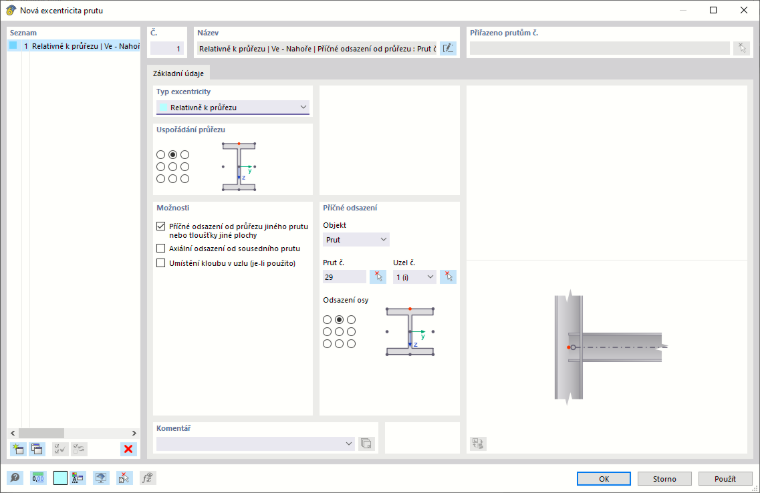The height and width of the screenshot is (493, 760).
Task: Click the formula fx icon in the bottom toolbar
Action: point(147,478)
